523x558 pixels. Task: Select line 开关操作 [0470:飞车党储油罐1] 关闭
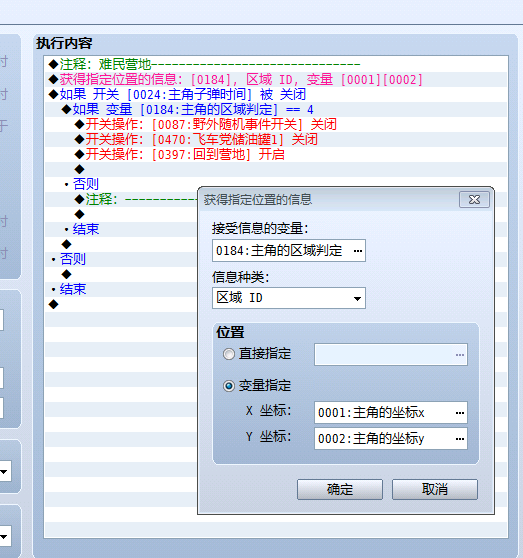tap(276, 140)
